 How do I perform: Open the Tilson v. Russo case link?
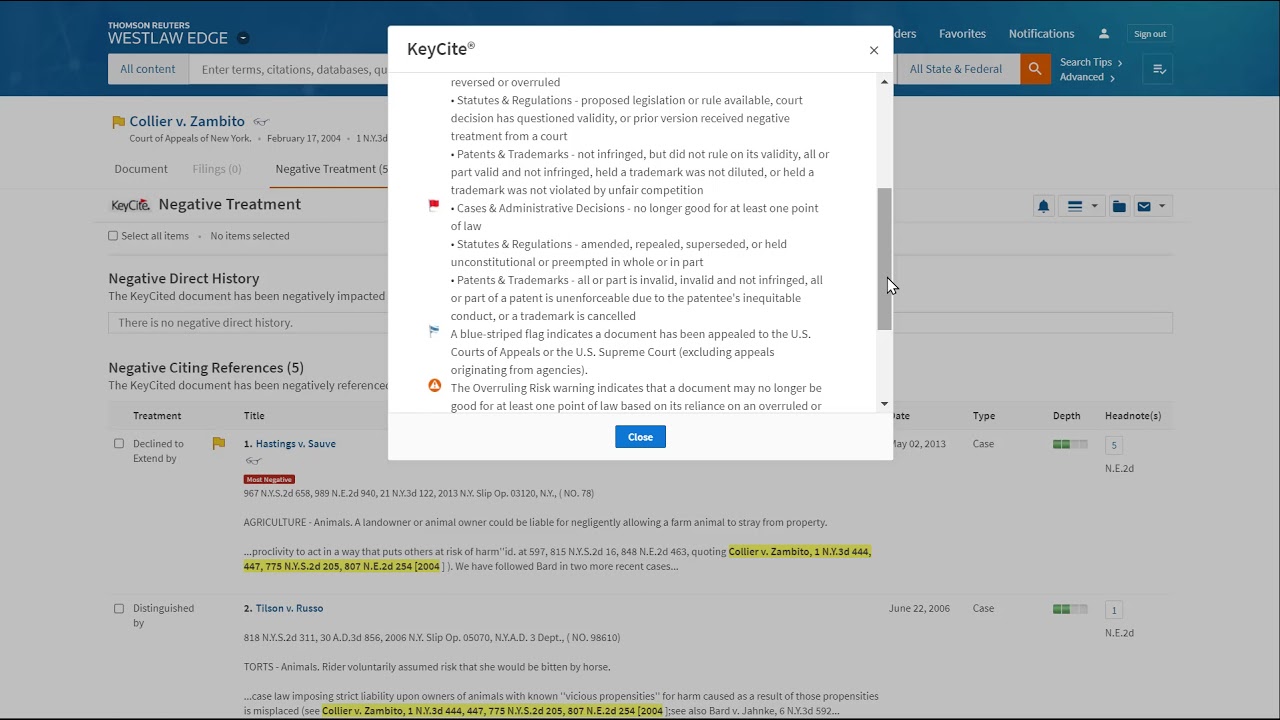click(x=289, y=608)
